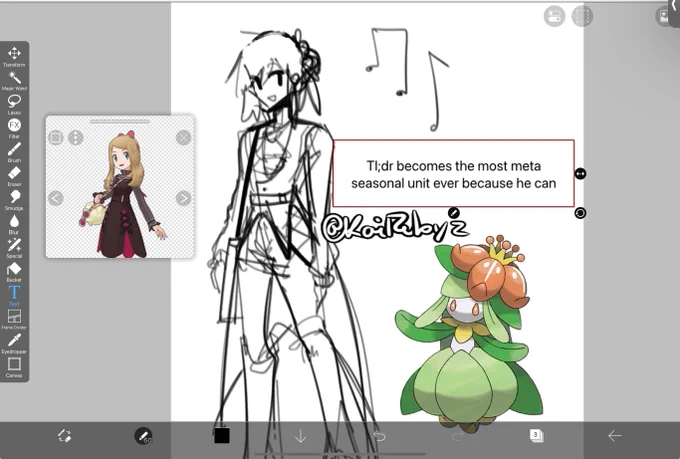Image resolution: width=680 pixels, height=459 pixels.
Task: Show next reference image
Action: tap(183, 198)
